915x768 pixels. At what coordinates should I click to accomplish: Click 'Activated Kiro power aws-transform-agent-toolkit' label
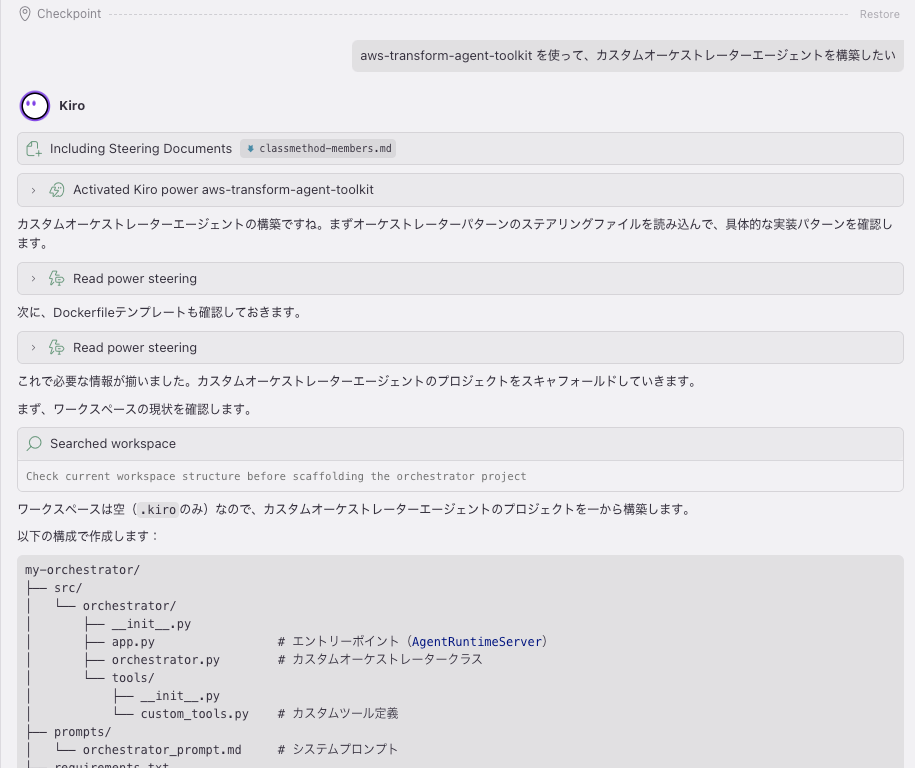[223, 190]
